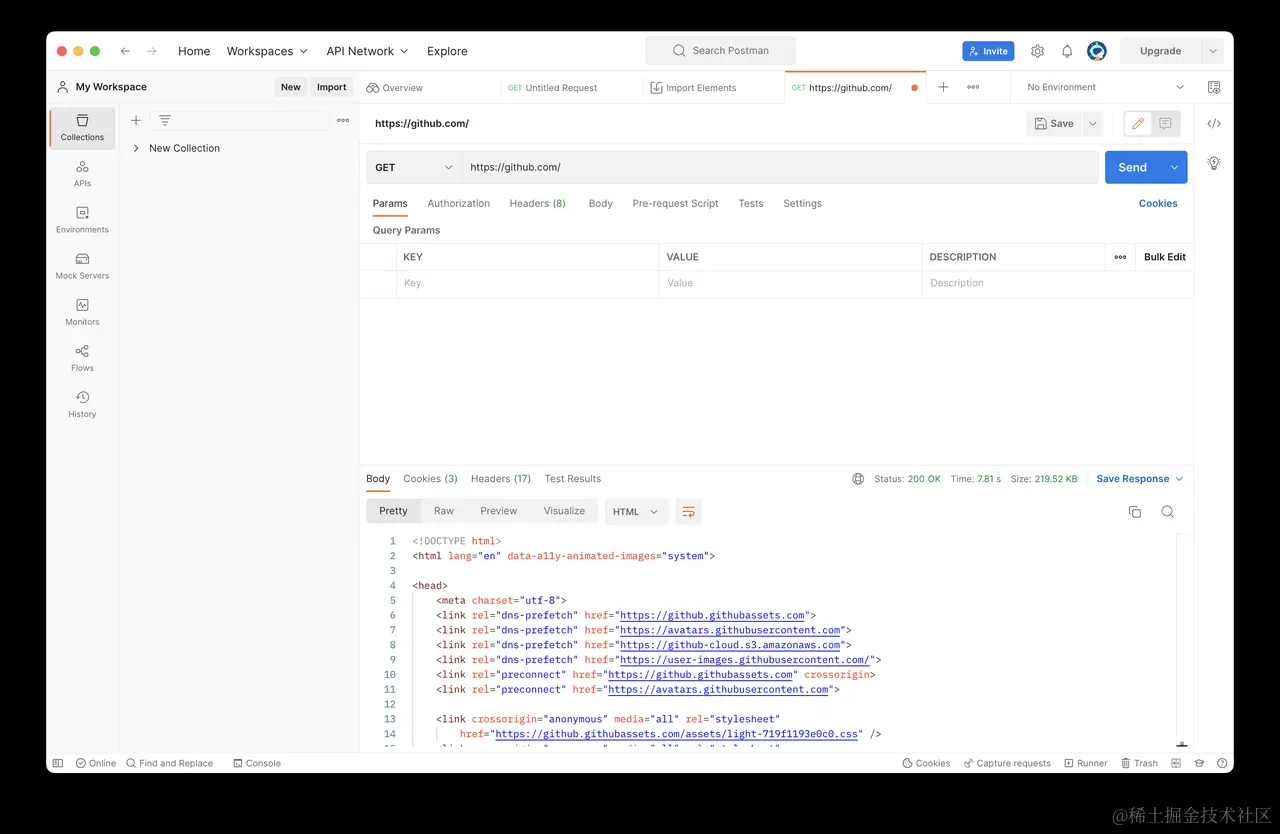This screenshot has width=1280, height=834.
Task: Open the No Environment selector
Action: point(1105,87)
